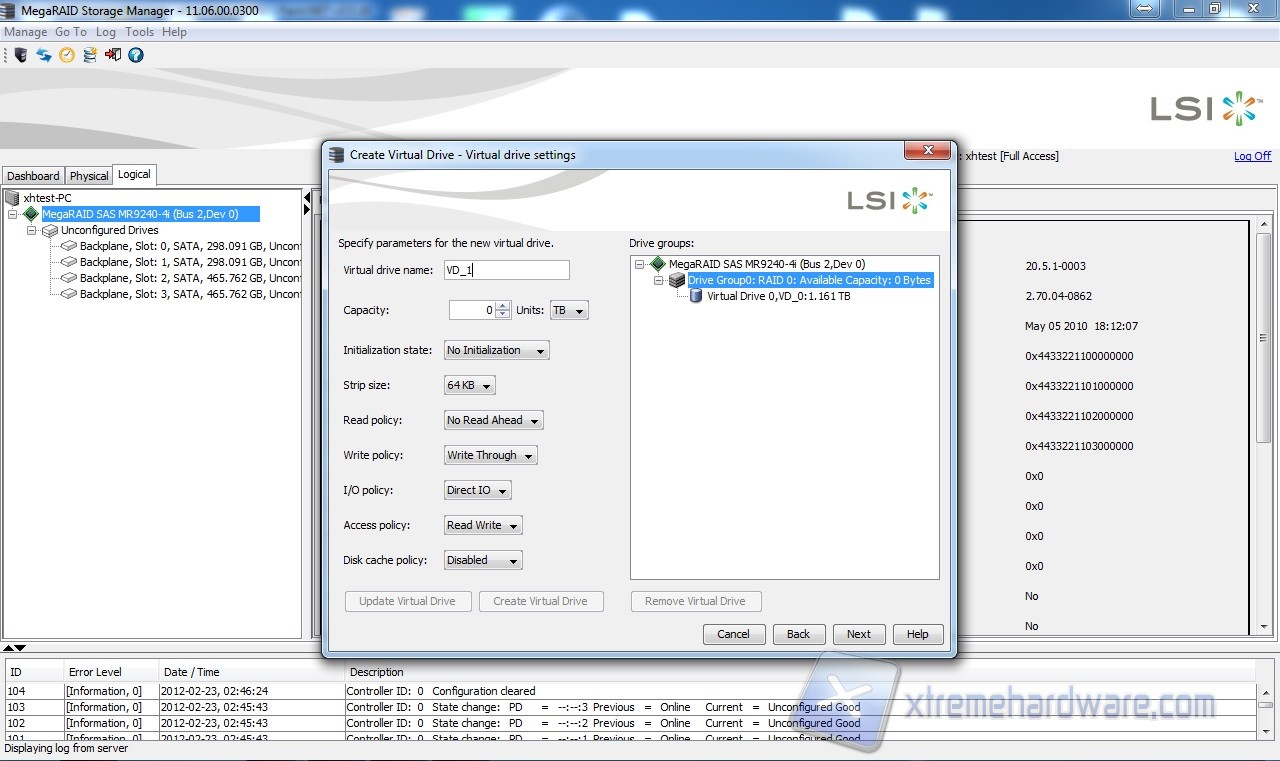Image resolution: width=1280 pixels, height=761 pixels.
Task: Collapse Drive Group0 node in drive groups
Action: point(659,281)
